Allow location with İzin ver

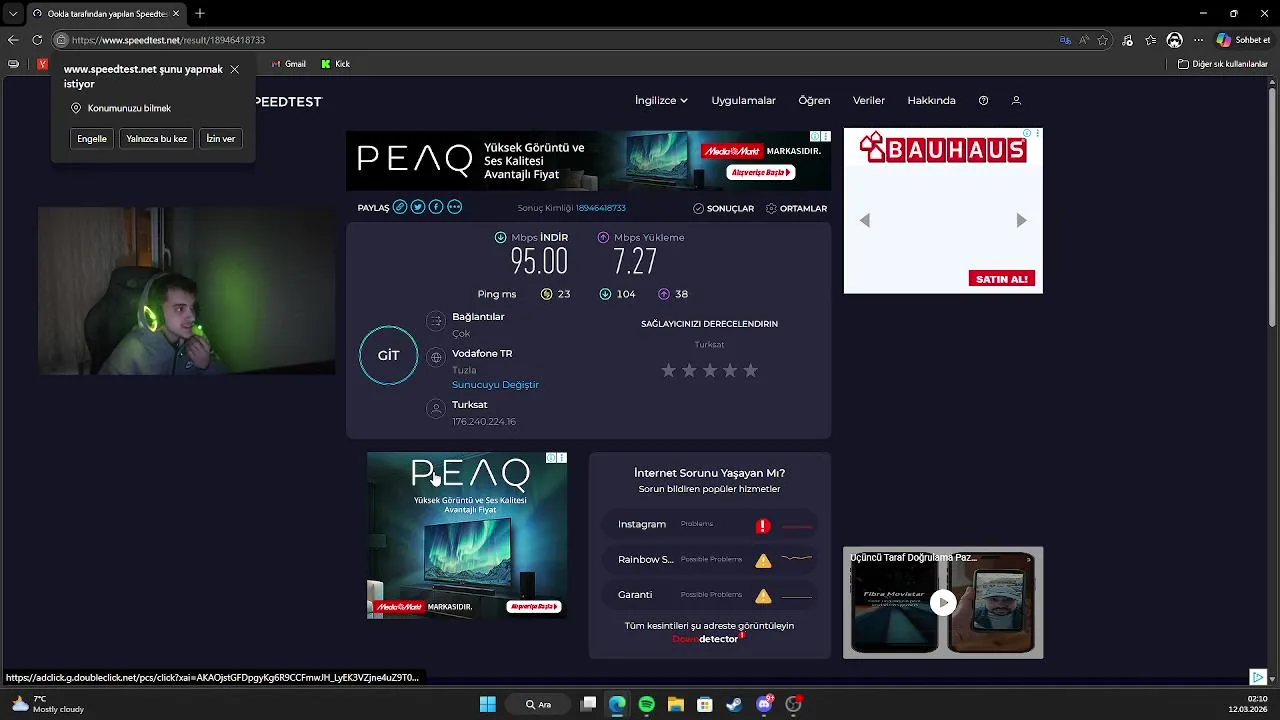pos(221,139)
